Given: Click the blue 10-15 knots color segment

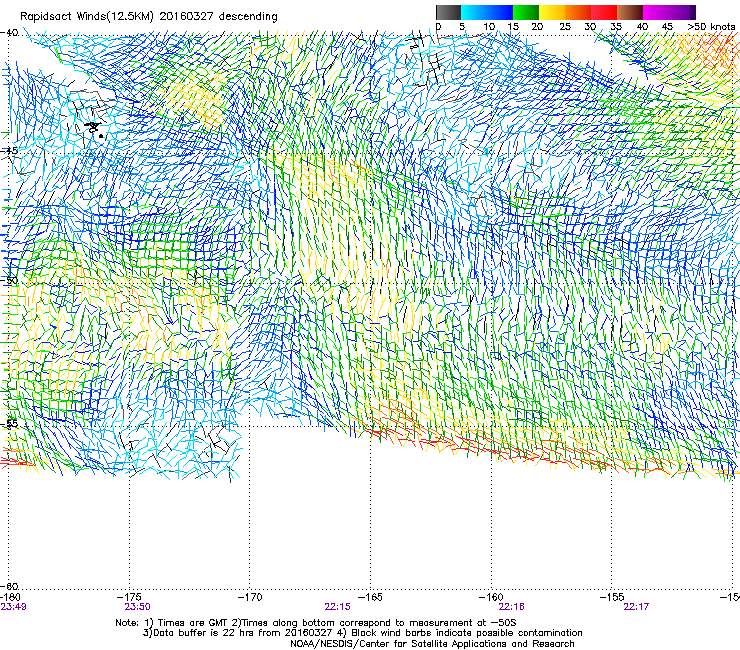Looking at the screenshot, I should pyautogui.click(x=500, y=12).
